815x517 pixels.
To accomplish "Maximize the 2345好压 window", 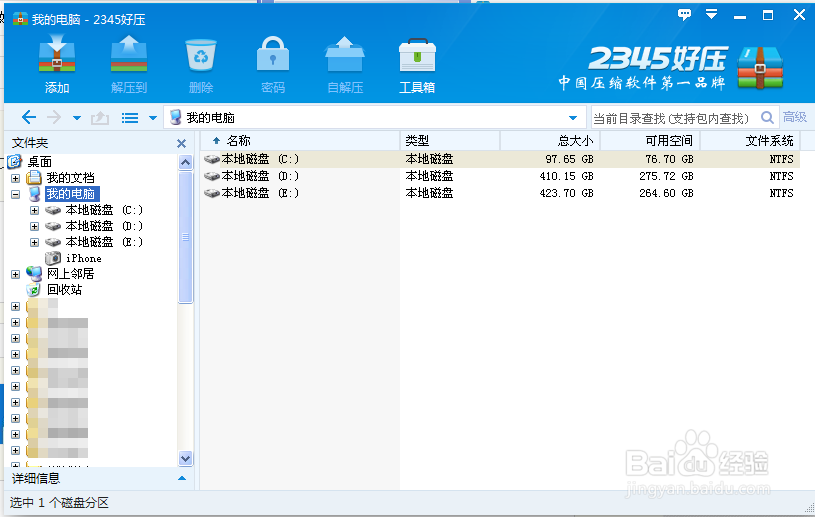I will pyautogui.click(x=768, y=15).
